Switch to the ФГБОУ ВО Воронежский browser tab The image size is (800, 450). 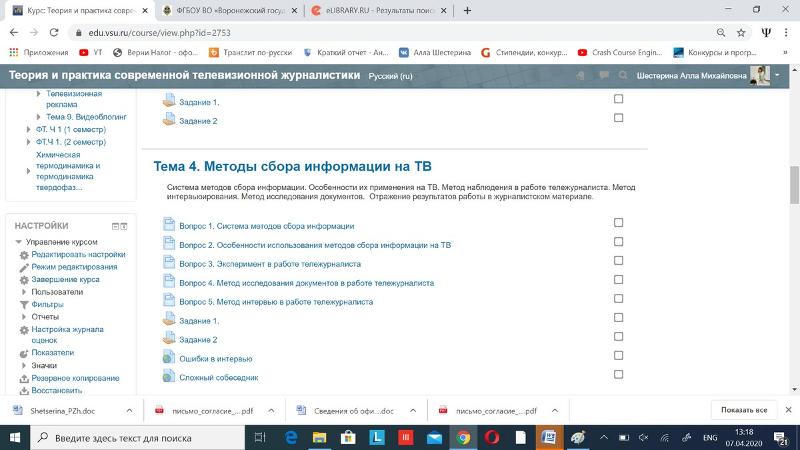point(226,10)
